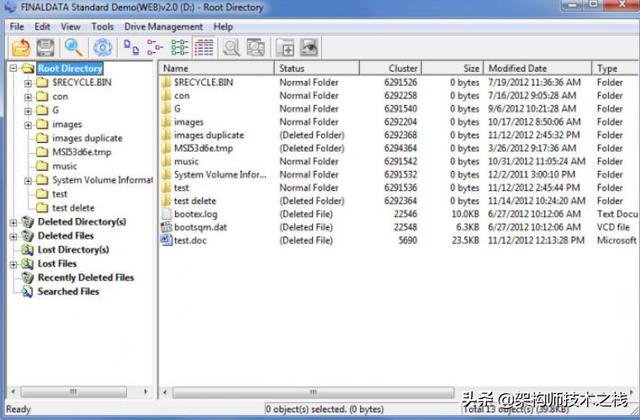Sort by the Name column header
This screenshot has height=420, width=640.
point(216,68)
